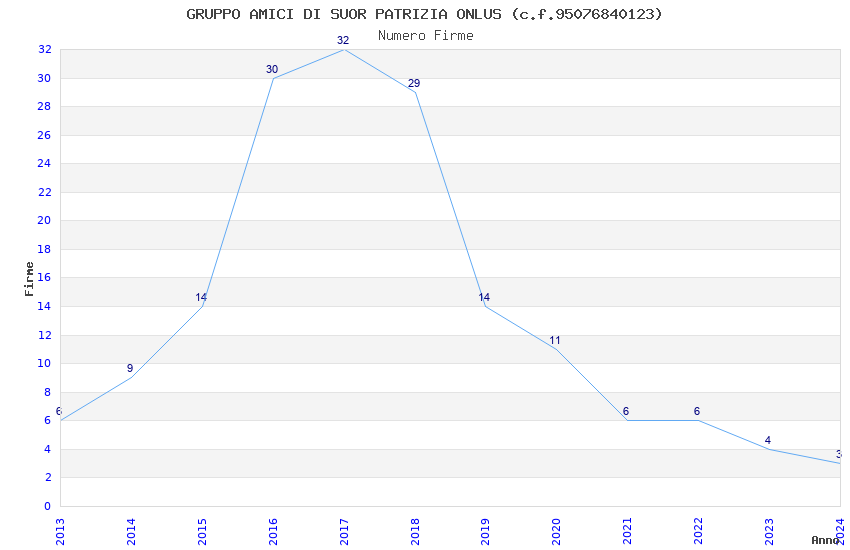Select the data label 29 for 2018
Screen dimensions: 850x550
click(x=414, y=83)
